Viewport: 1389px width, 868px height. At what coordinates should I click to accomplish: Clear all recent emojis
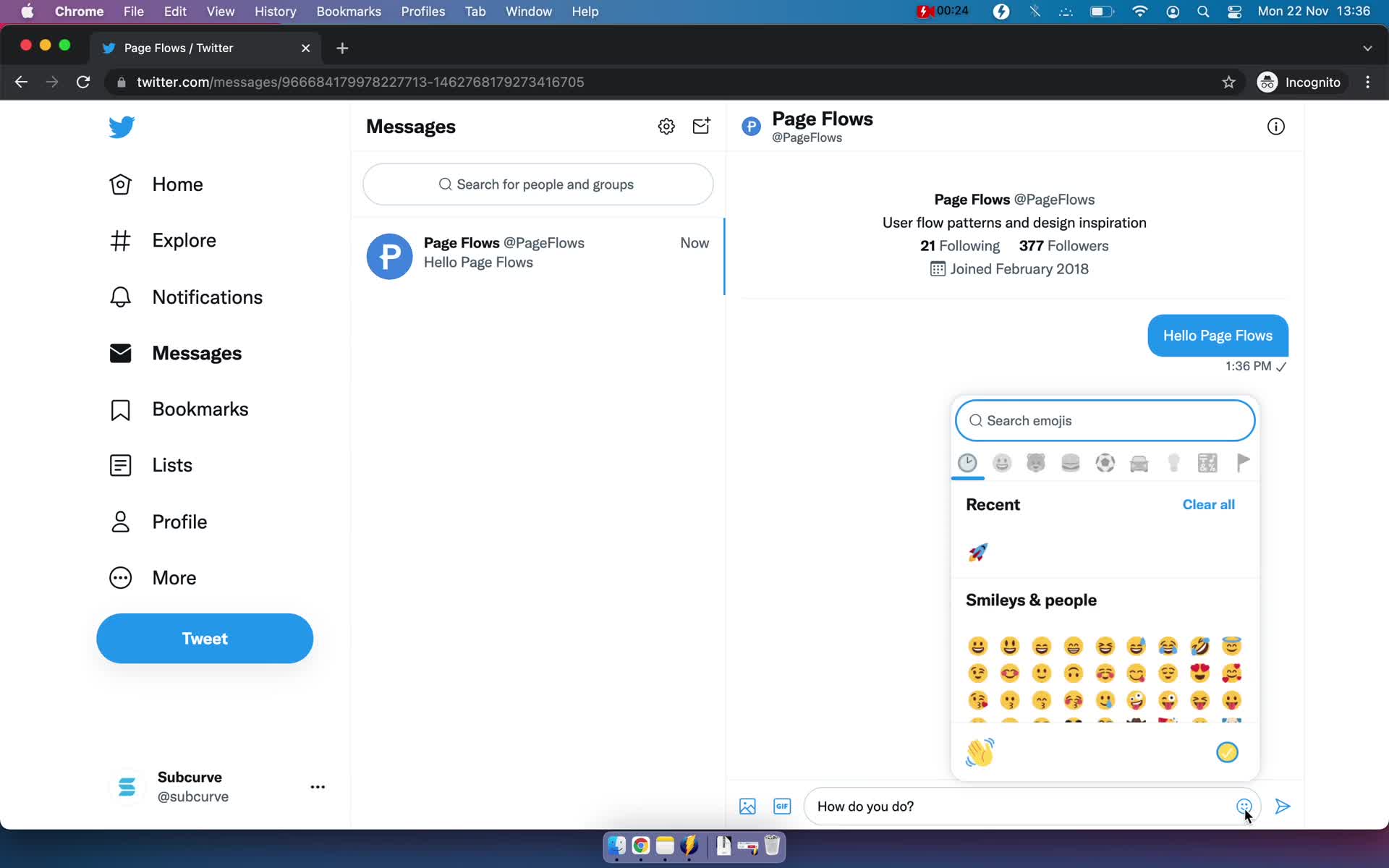click(1208, 504)
